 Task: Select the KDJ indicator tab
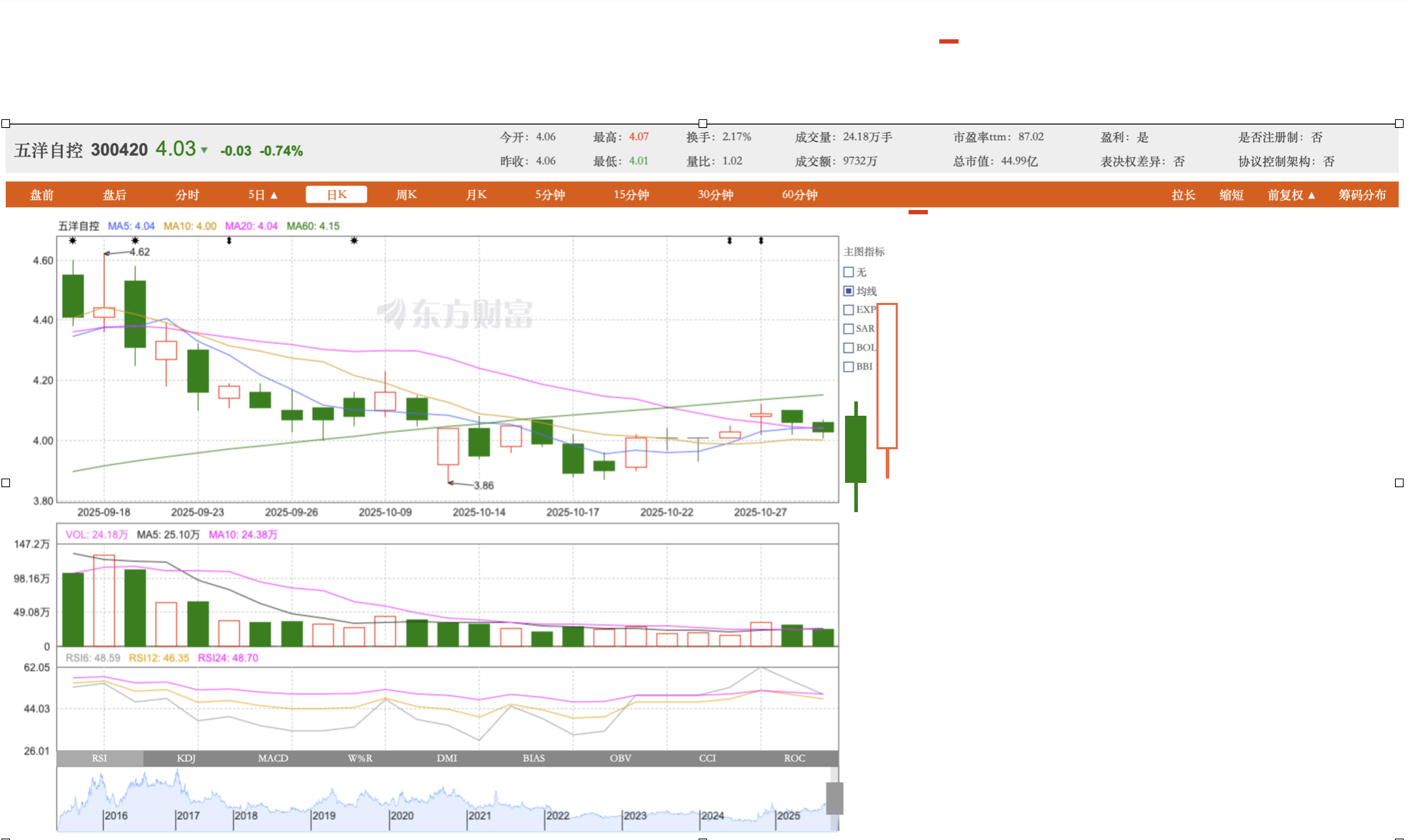tap(186, 758)
